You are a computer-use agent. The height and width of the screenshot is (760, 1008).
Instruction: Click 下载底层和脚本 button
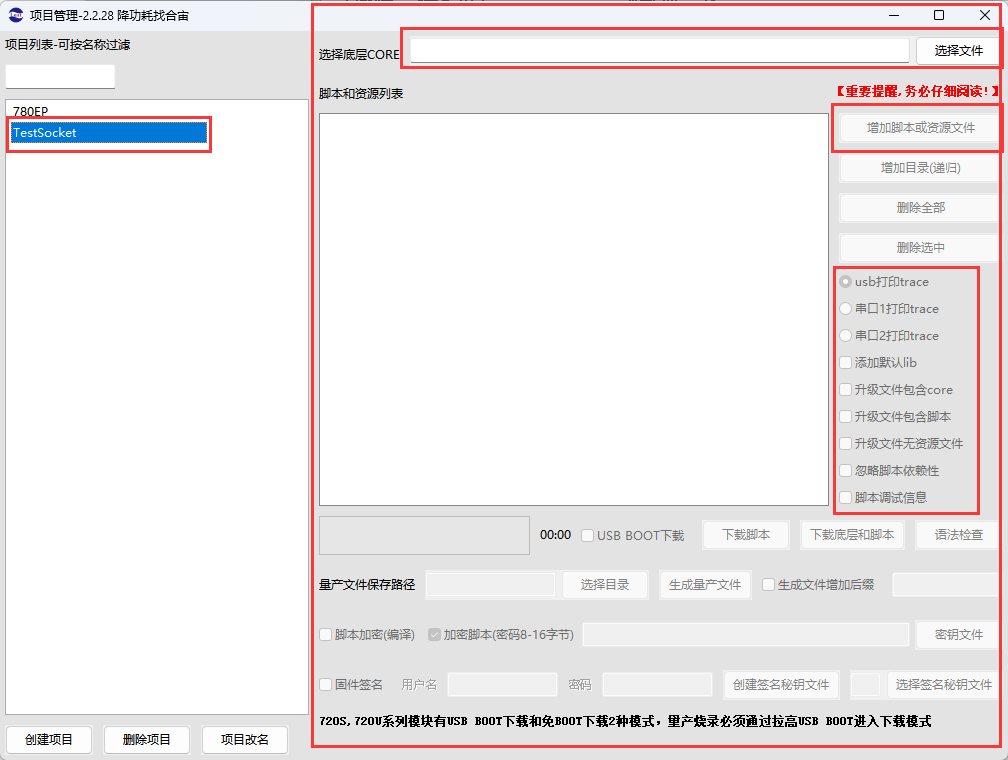[x=852, y=535]
